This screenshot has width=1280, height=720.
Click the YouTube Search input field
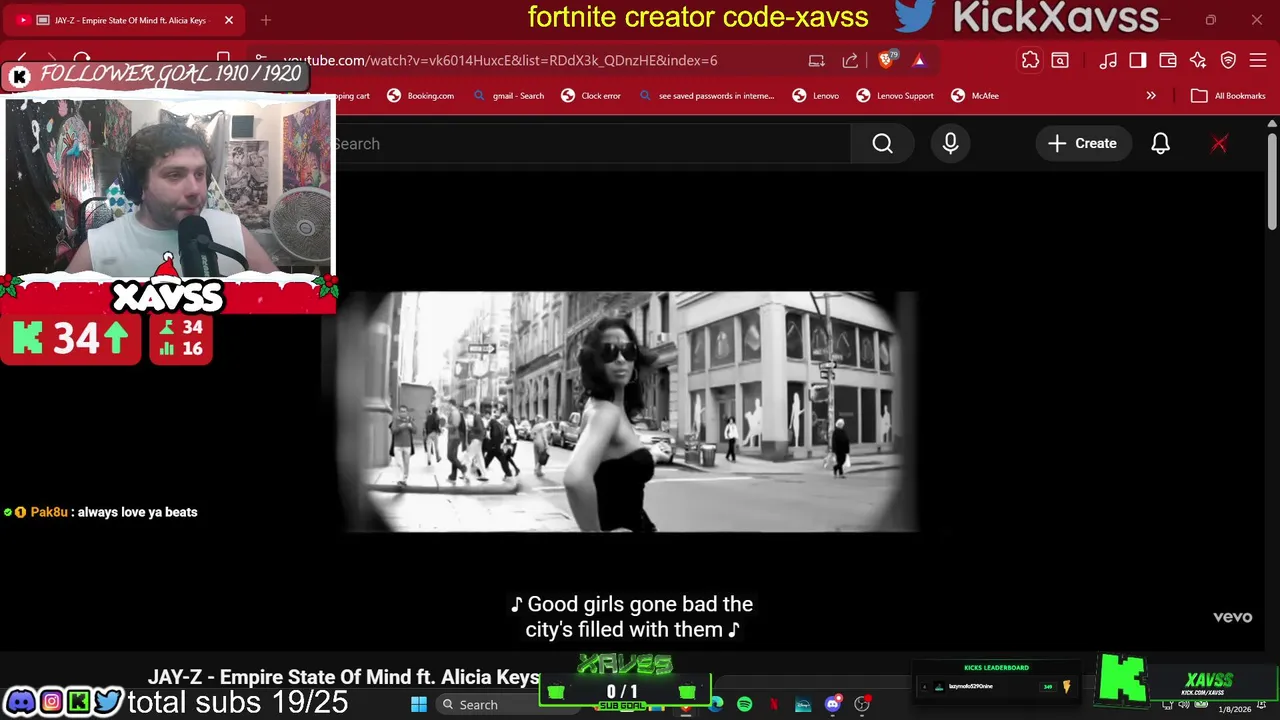[590, 144]
